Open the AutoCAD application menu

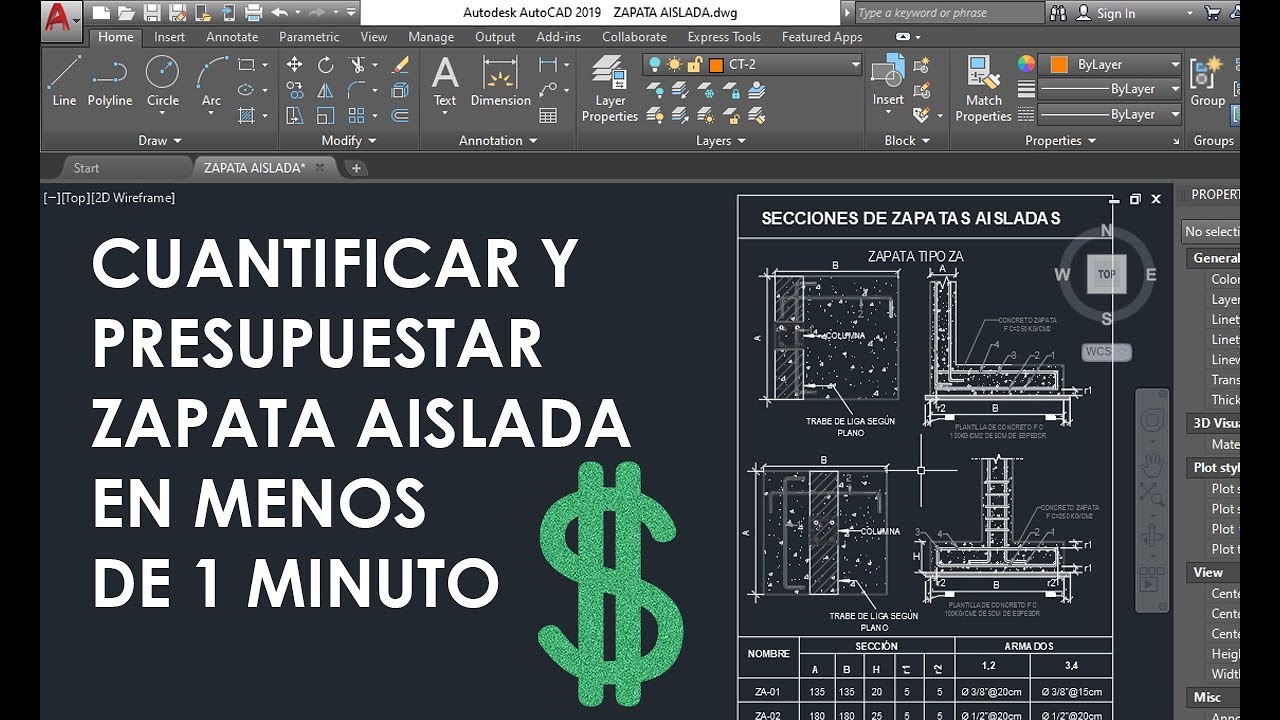[x=62, y=19]
